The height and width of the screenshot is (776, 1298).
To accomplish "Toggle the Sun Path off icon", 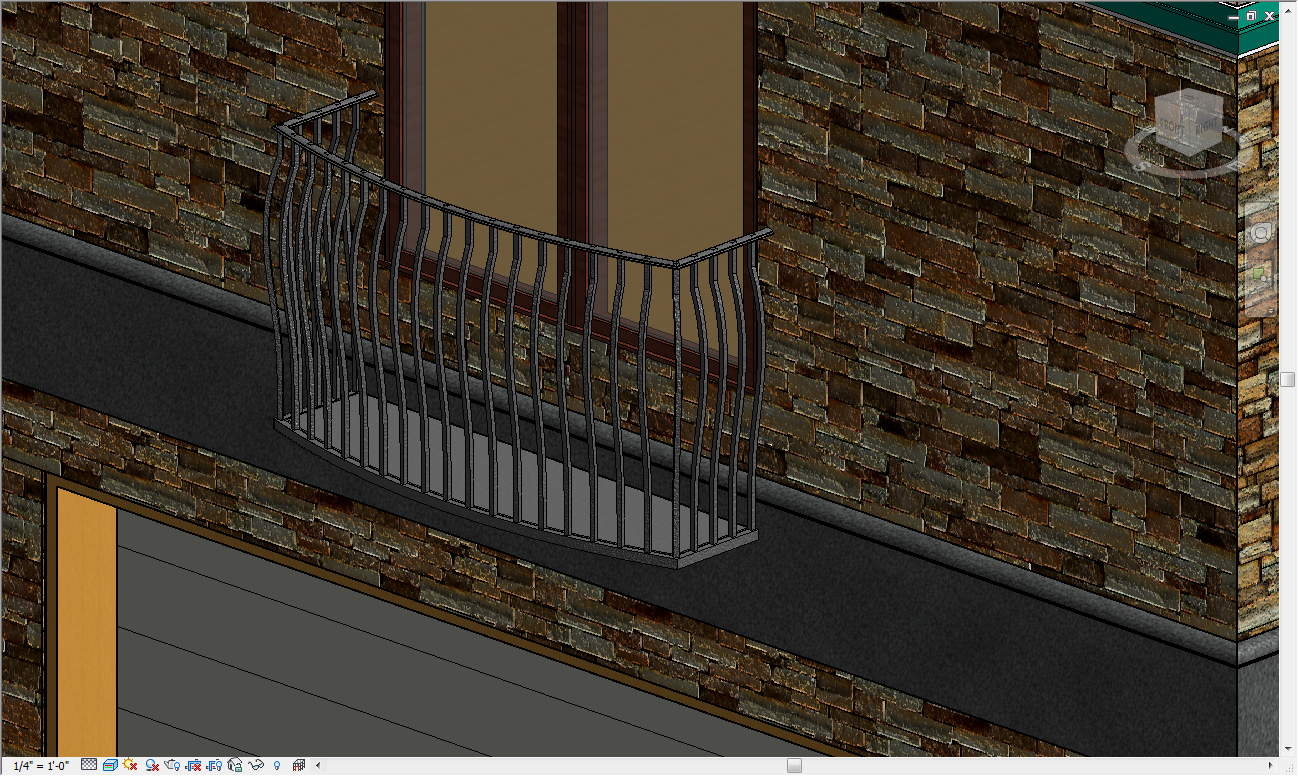I will coord(130,766).
